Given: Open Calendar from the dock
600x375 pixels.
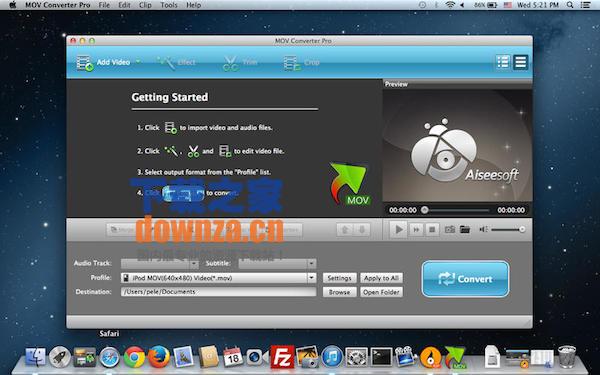Looking at the screenshot, I should point(233,357).
